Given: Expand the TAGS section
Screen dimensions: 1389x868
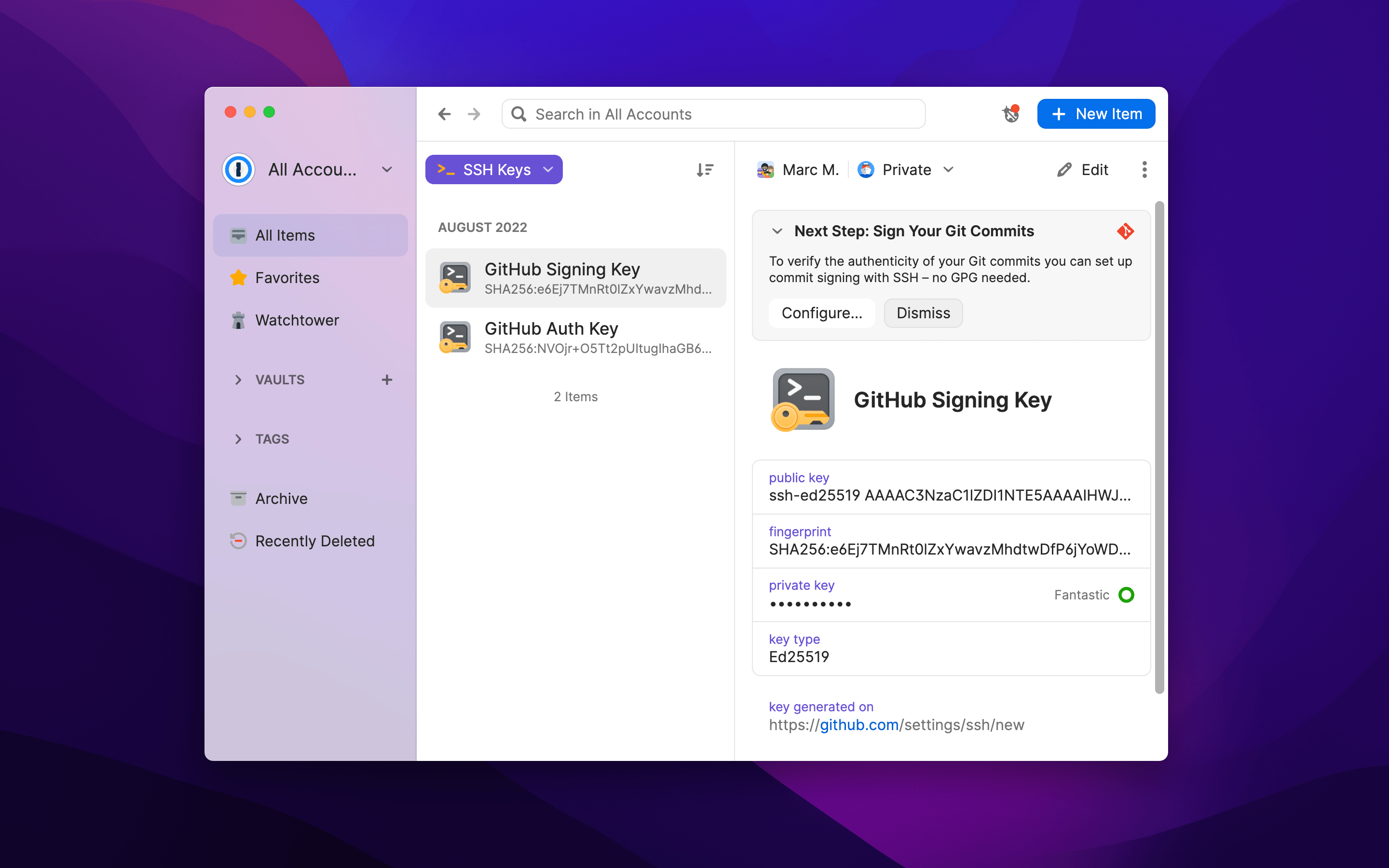Looking at the screenshot, I should click(x=237, y=438).
